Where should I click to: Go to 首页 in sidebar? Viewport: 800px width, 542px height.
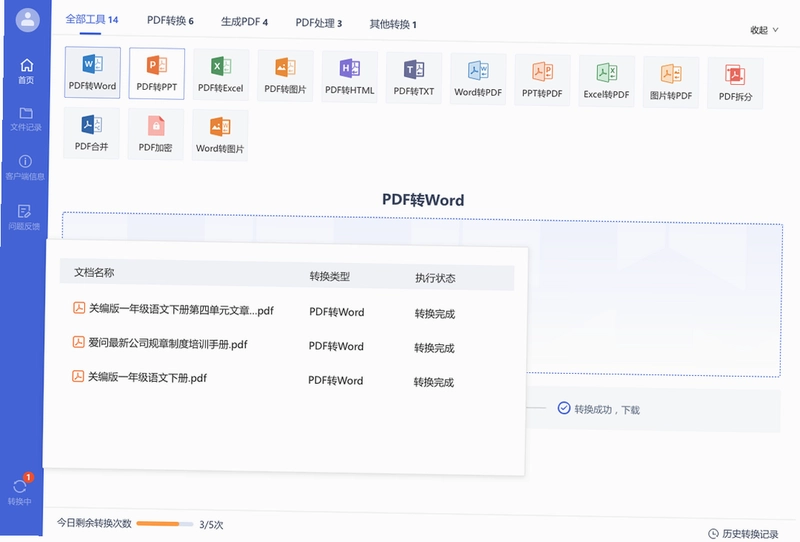point(27,71)
